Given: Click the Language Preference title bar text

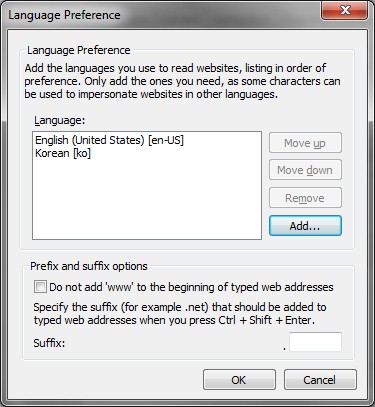Looking at the screenshot, I should pyautogui.click(x=64, y=15).
